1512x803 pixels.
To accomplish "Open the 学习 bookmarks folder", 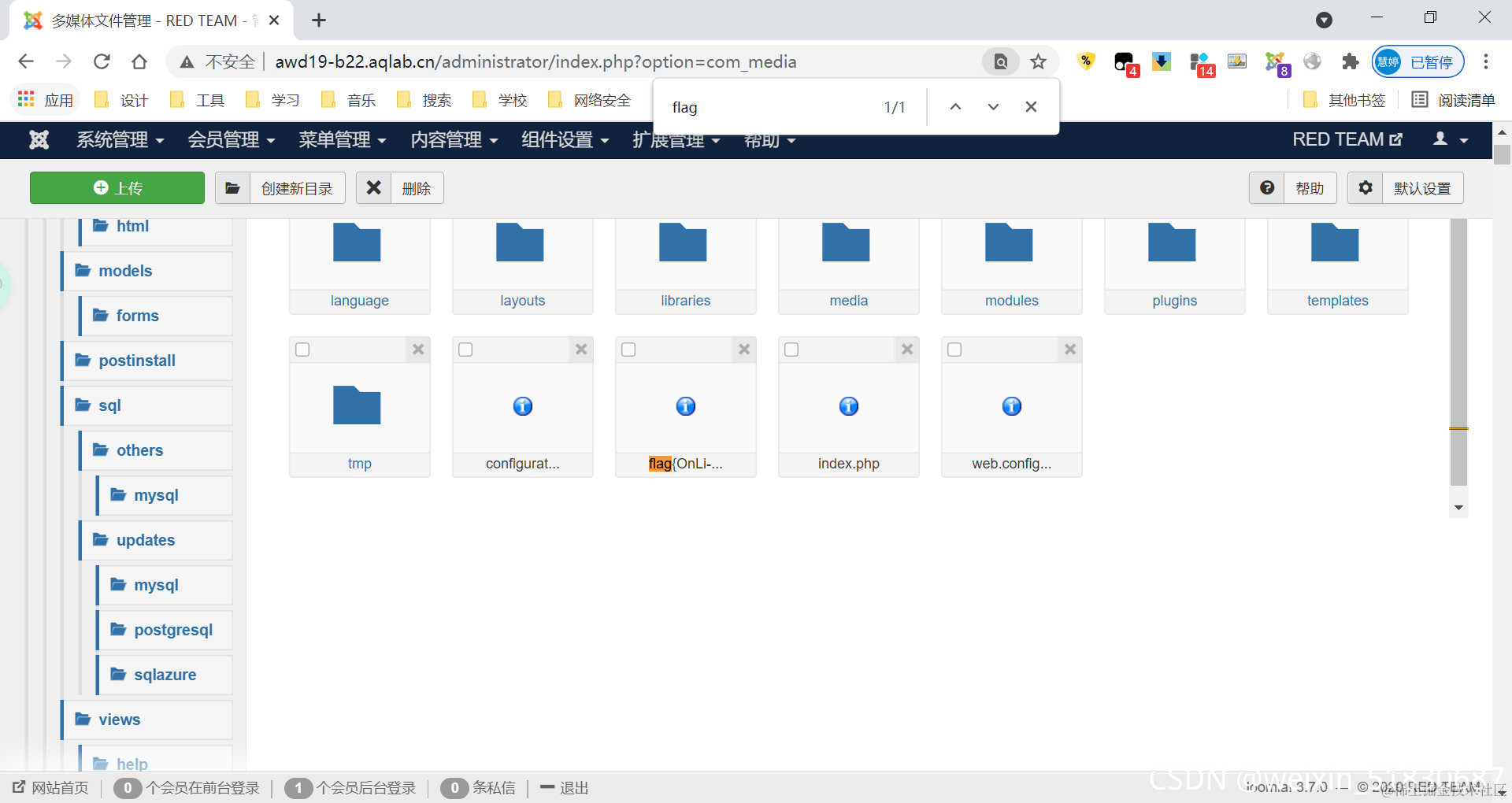I will [272, 100].
